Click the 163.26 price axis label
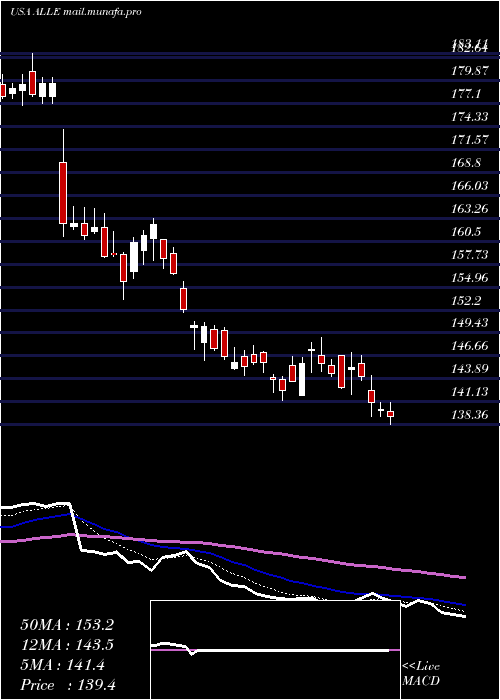Screen dimensions: 500x700 [x=470, y=209]
